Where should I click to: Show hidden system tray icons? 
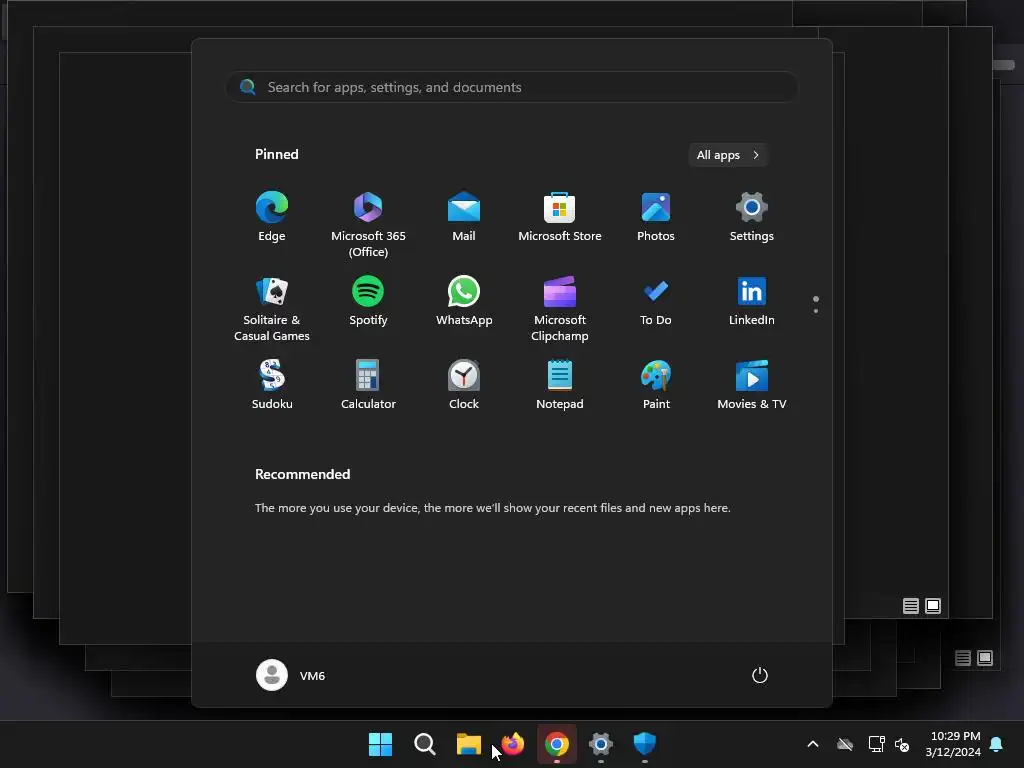(813, 744)
